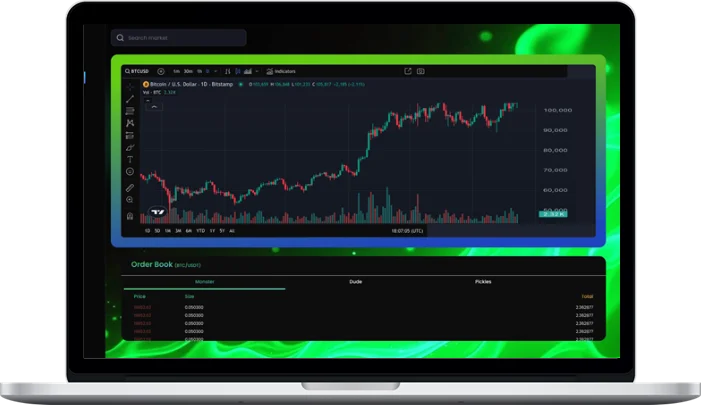Expand the timeframe interval dropdown

pyautogui.click(x=215, y=71)
